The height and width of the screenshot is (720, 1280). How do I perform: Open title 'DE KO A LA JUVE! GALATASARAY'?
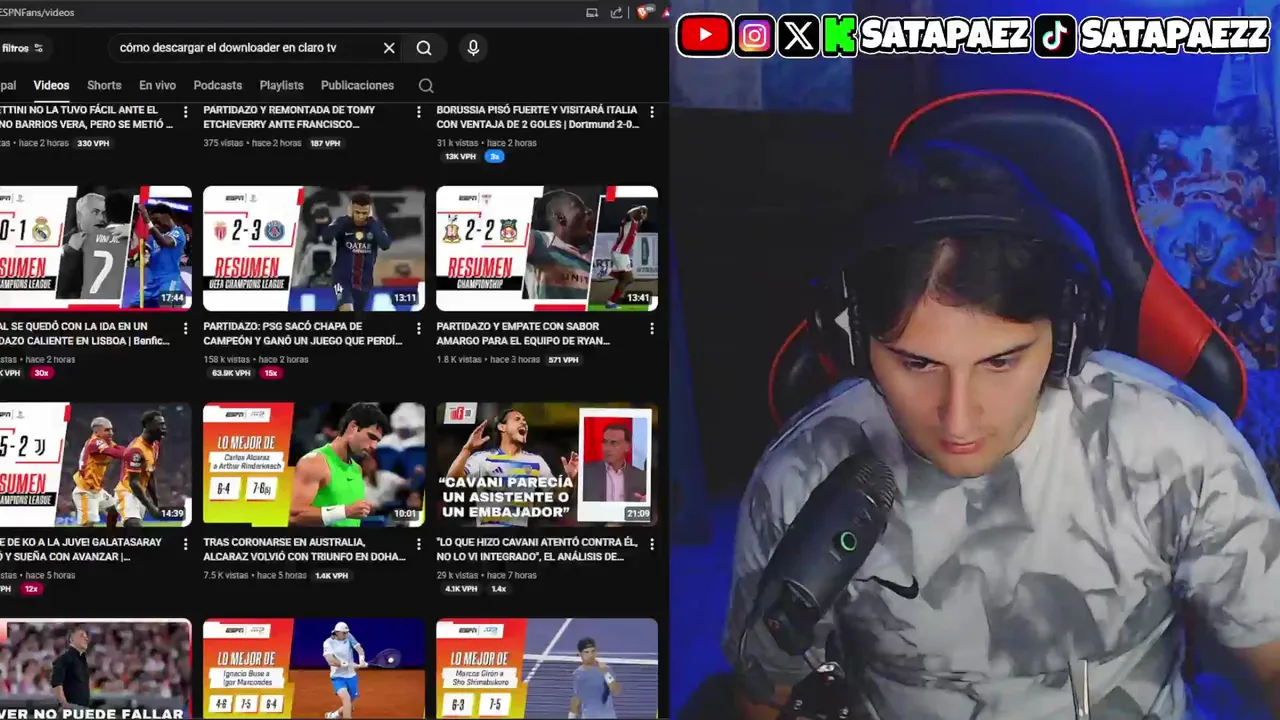pyautogui.click(x=80, y=549)
